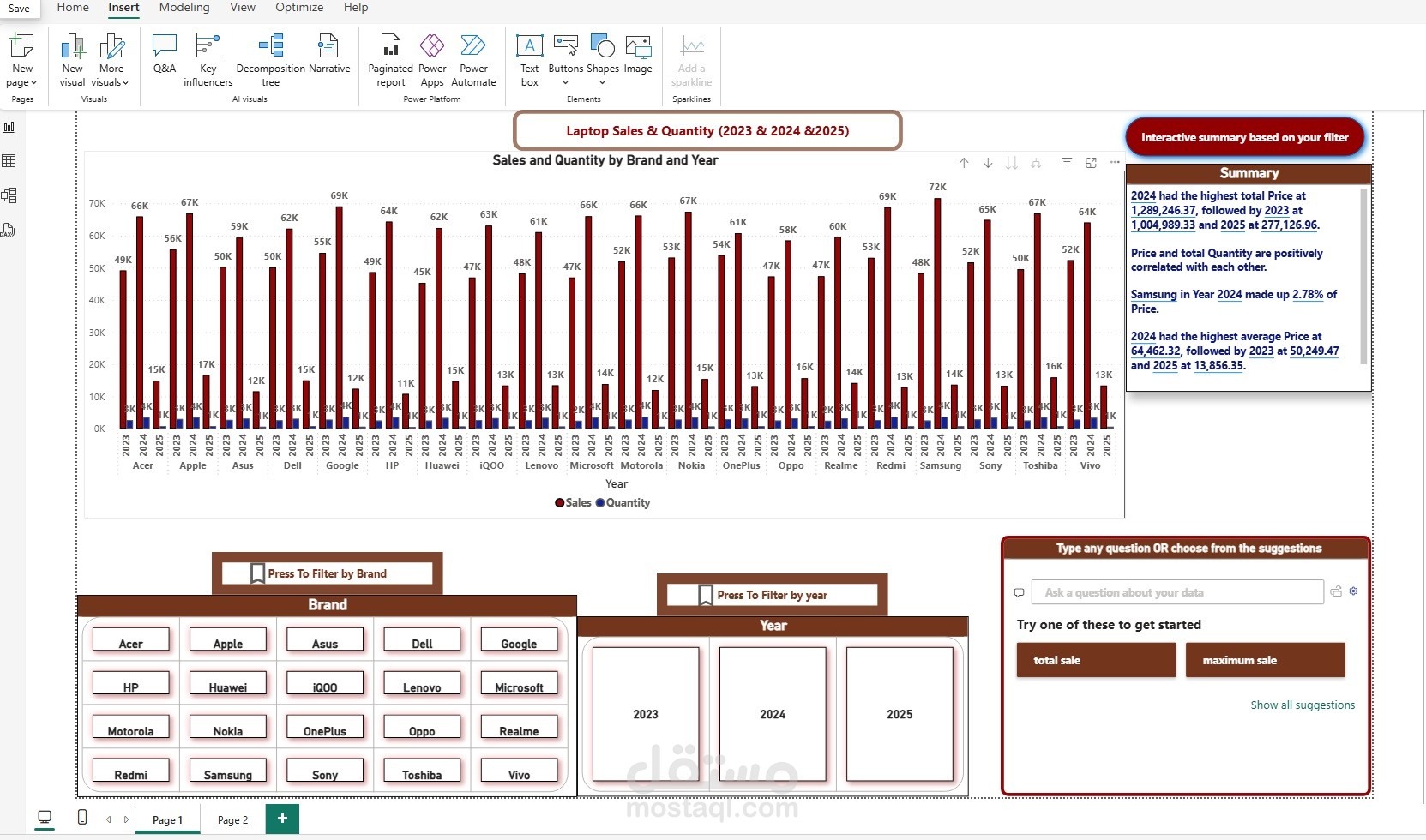Select Page 1 tab

(167, 820)
